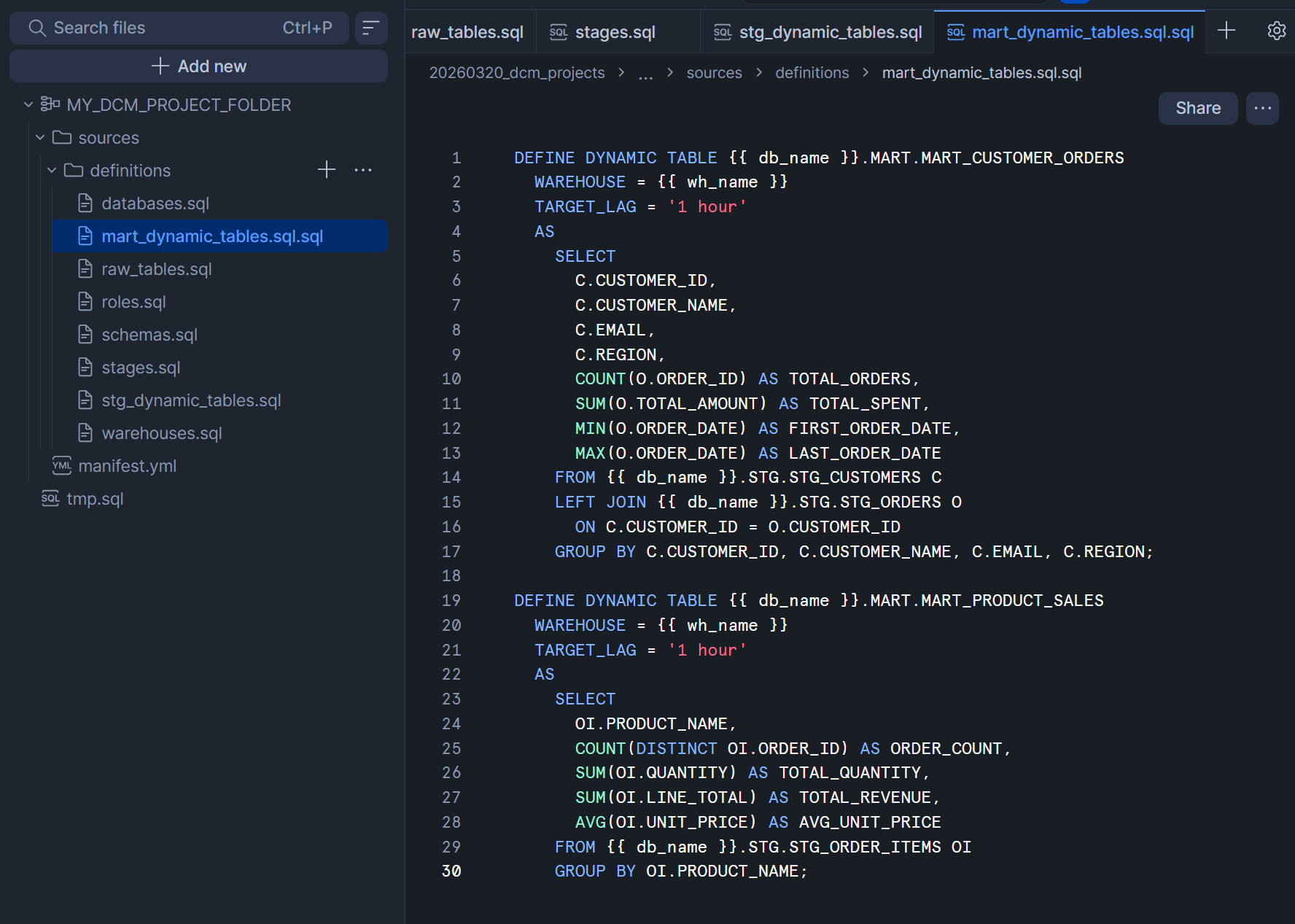
Task: Click the manifest.yml file icon
Action: (62, 466)
